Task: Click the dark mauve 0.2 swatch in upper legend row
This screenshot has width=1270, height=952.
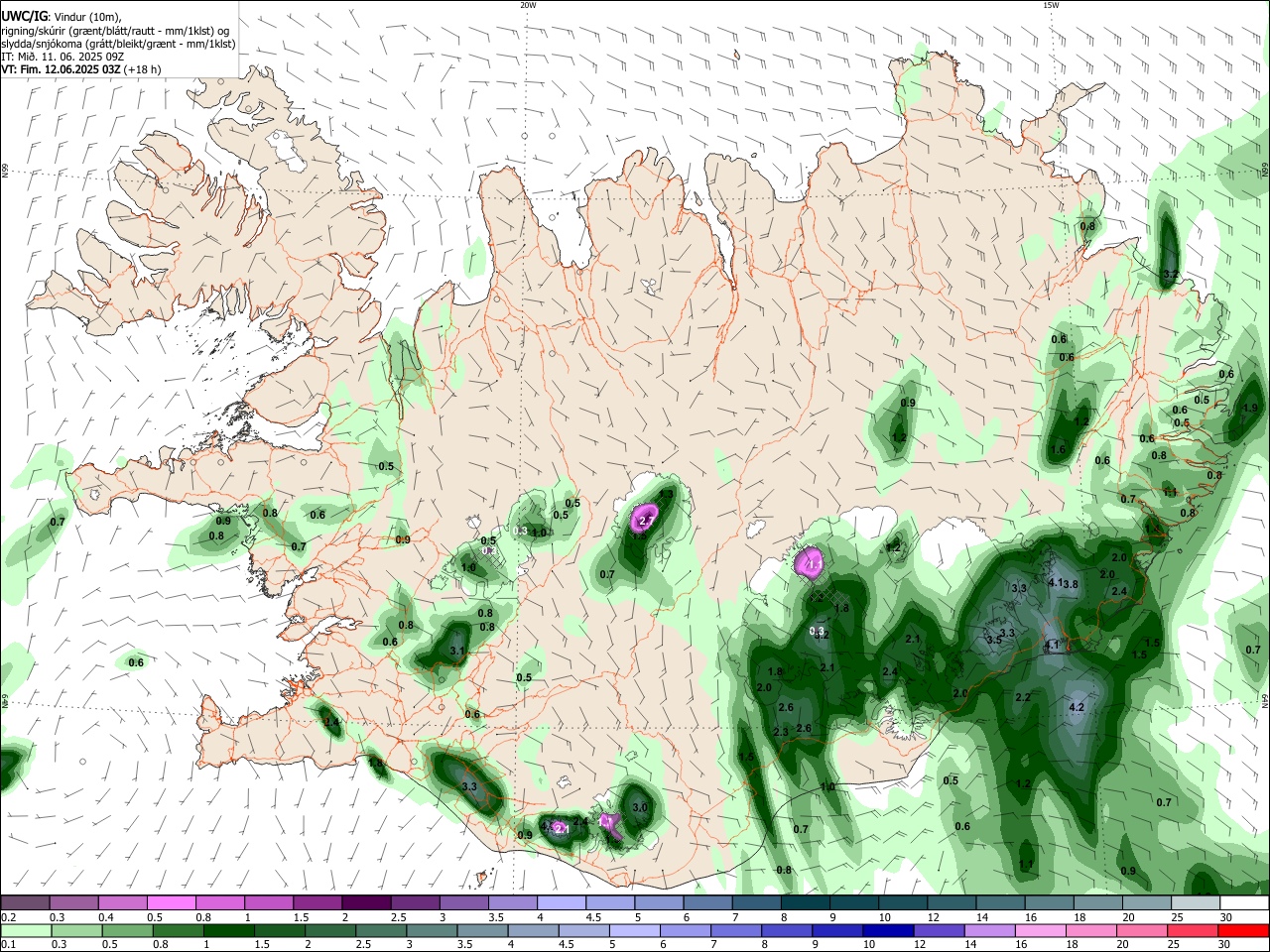Action: [x=25, y=902]
